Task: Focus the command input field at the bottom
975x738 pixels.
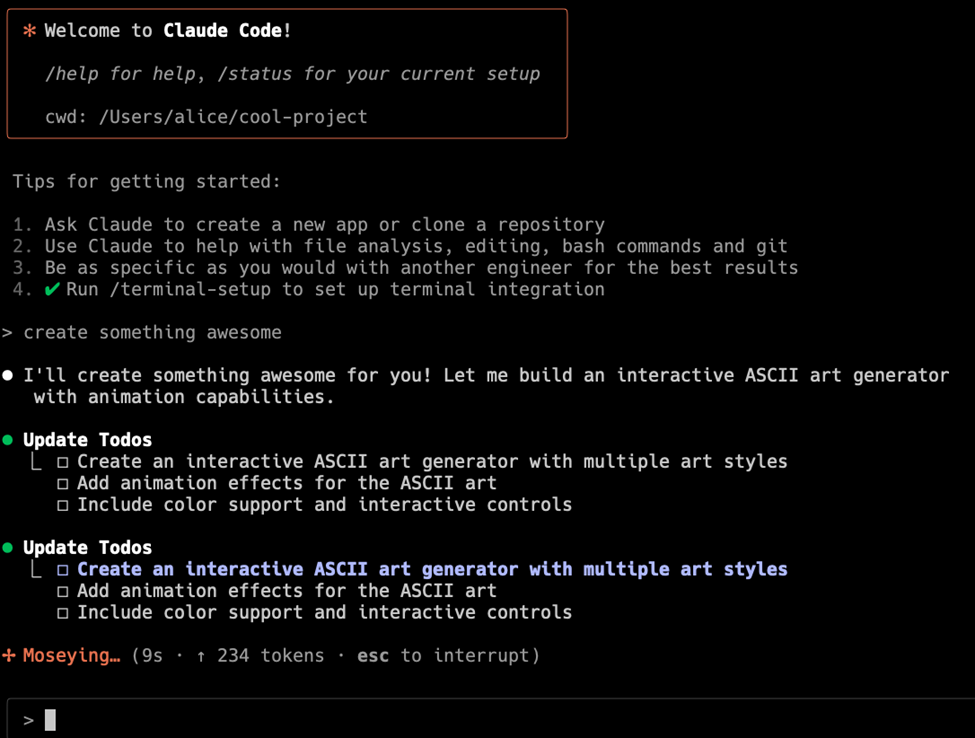Action: [x=500, y=720]
